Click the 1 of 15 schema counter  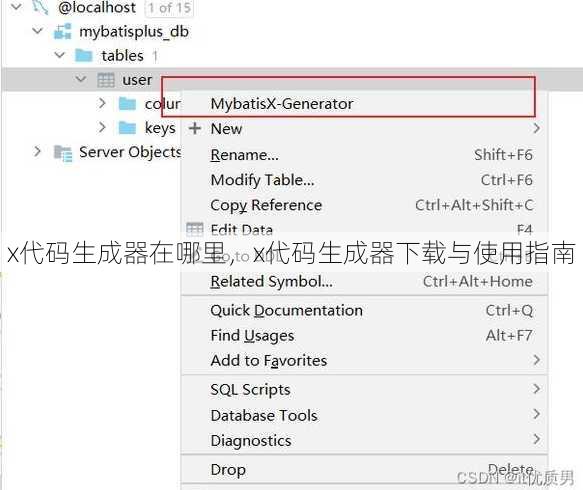point(170,8)
